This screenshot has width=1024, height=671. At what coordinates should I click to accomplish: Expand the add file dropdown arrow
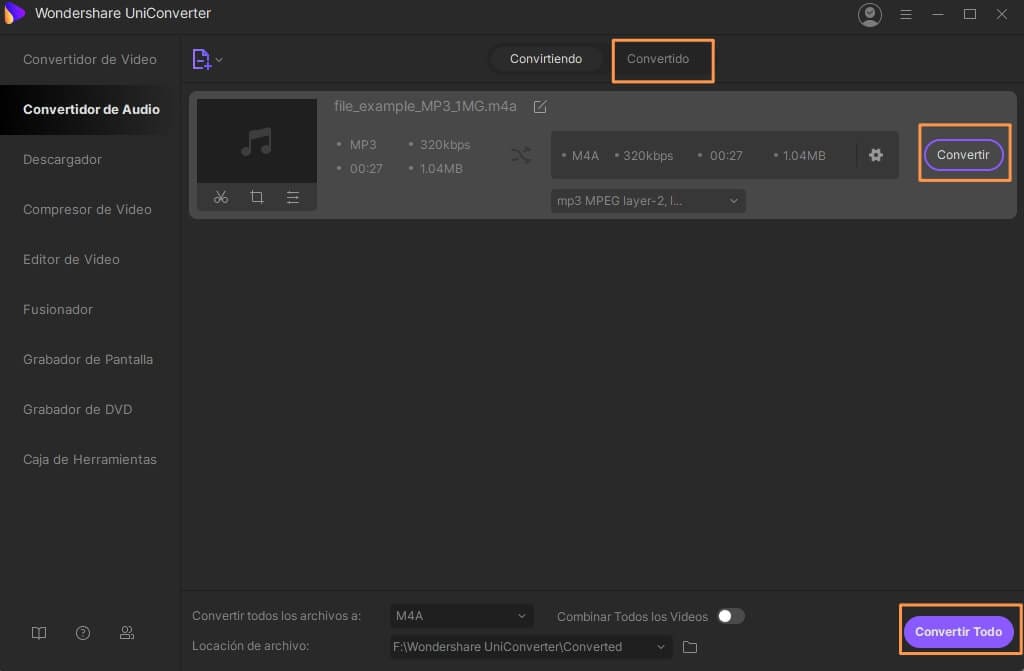(219, 60)
